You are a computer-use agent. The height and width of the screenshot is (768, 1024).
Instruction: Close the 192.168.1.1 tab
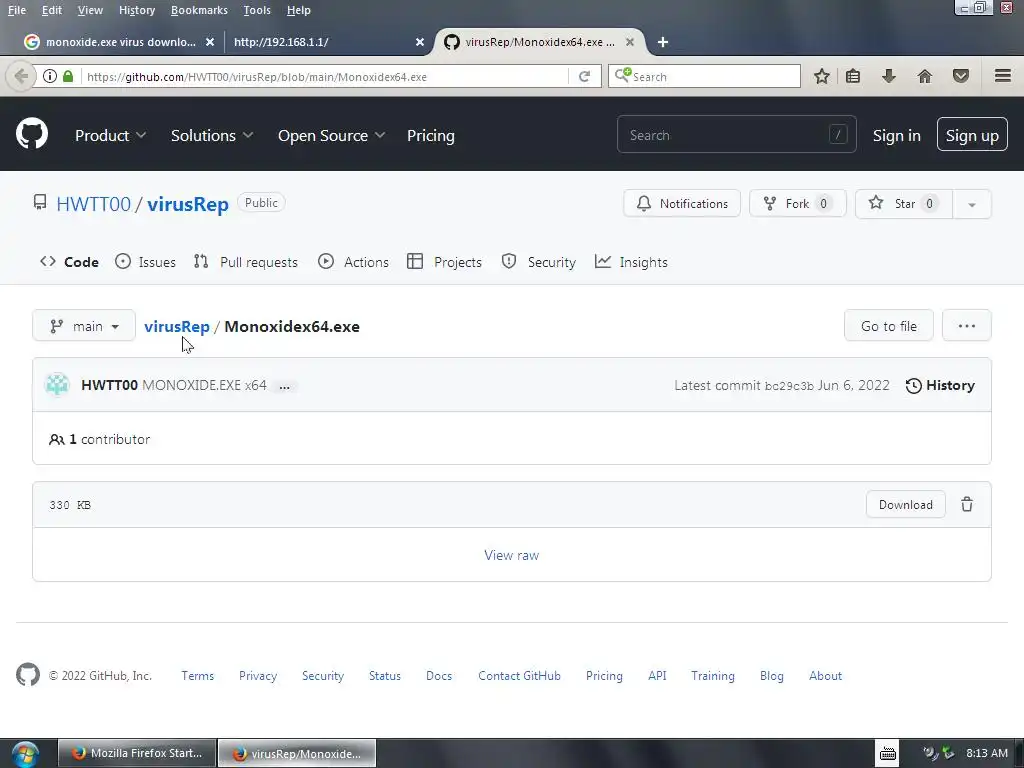coord(420,42)
